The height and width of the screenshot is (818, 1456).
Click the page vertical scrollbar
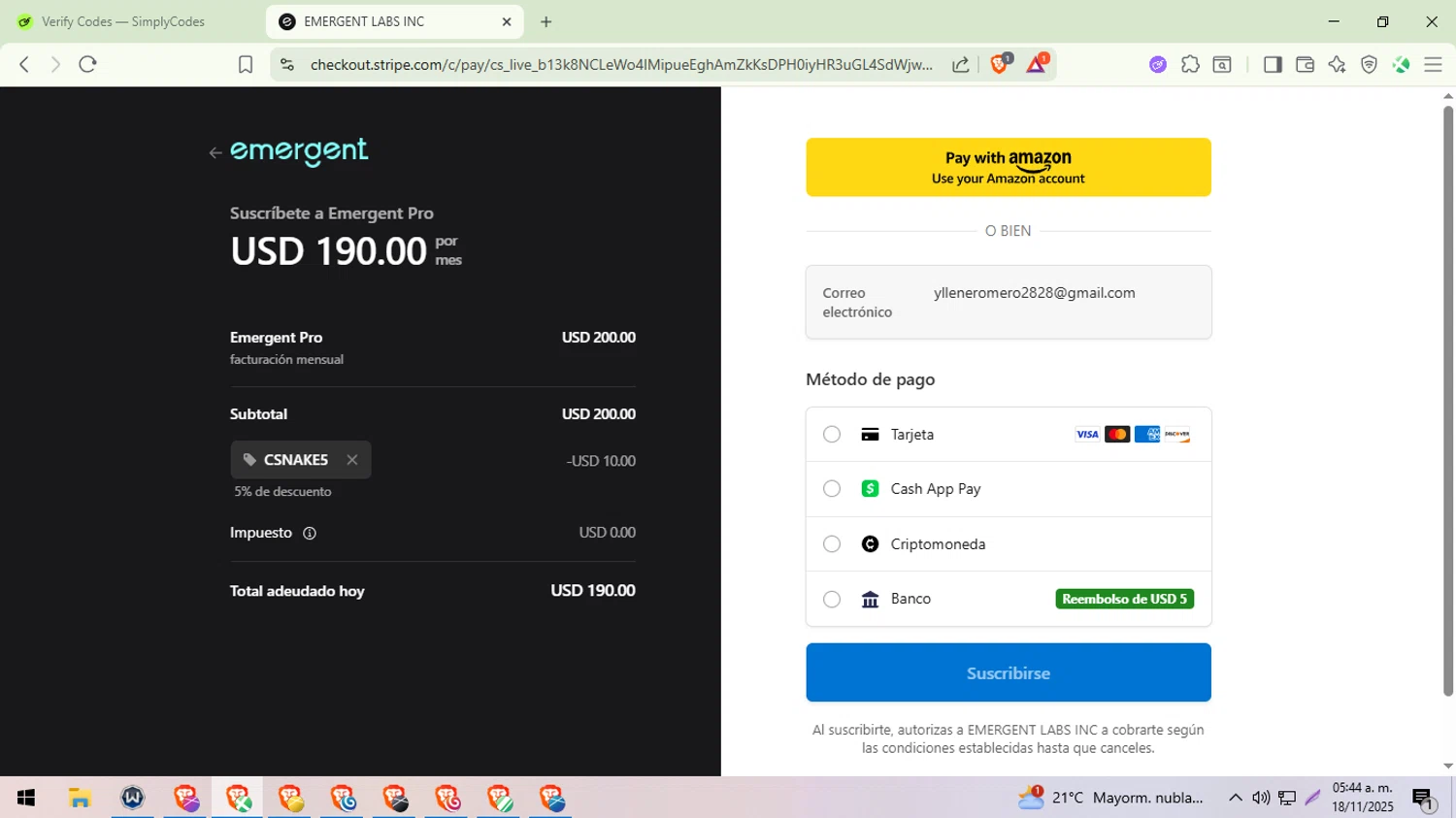(x=1448, y=401)
